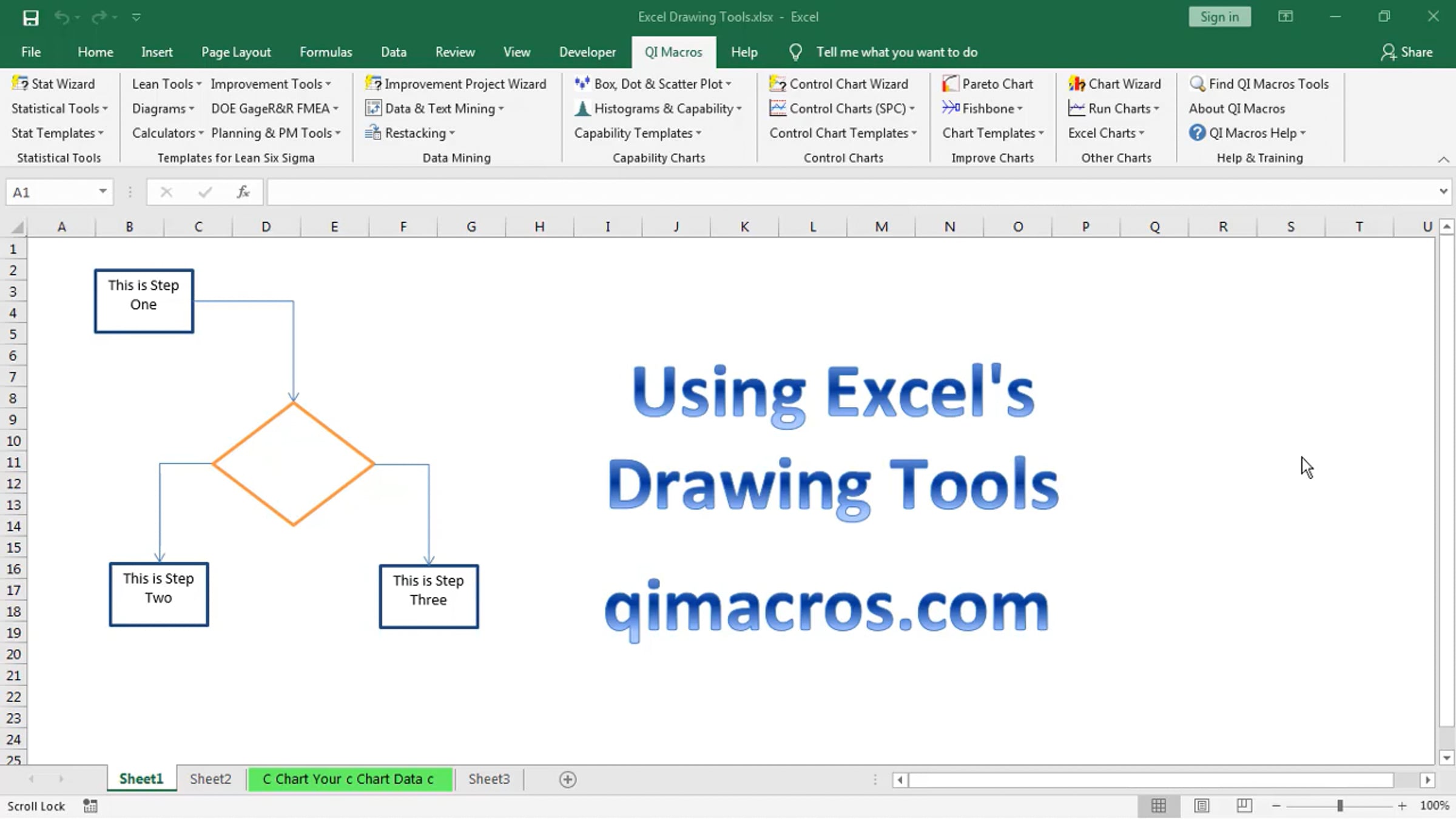1456x819 pixels.
Task: Open Control Charts (SPC) menu
Action: (x=842, y=109)
